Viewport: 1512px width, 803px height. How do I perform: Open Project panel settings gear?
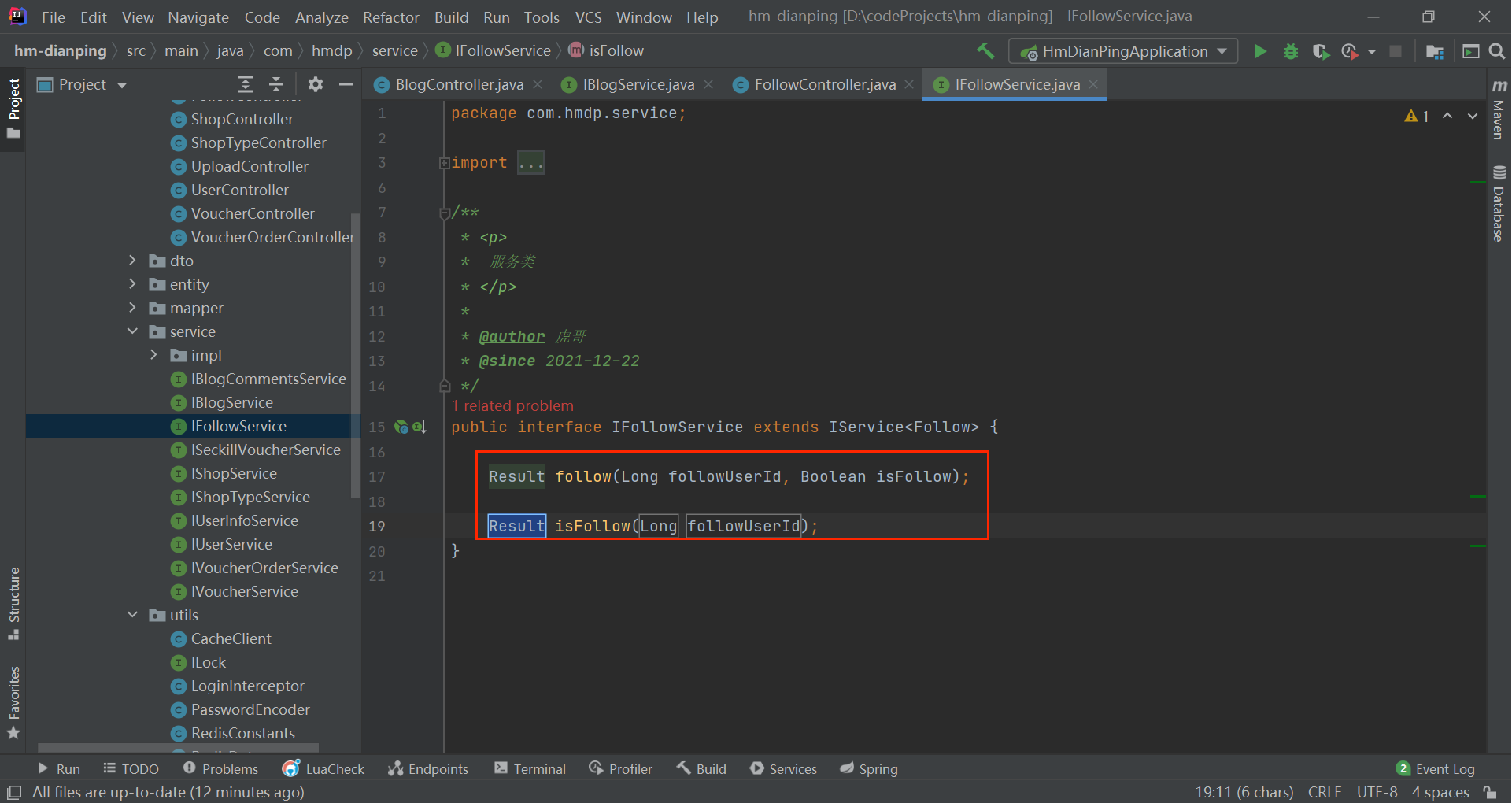(x=316, y=84)
